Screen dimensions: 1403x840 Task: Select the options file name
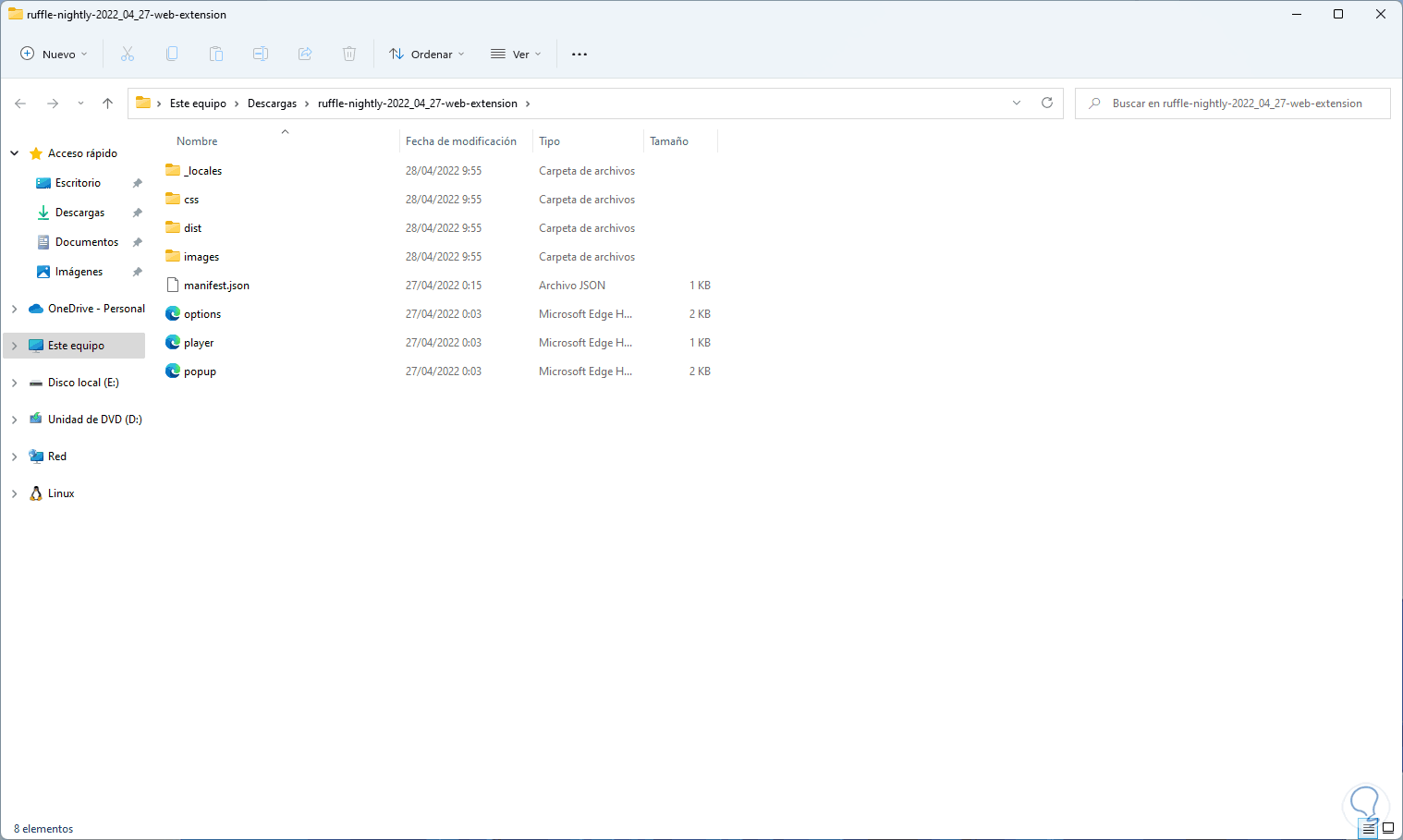point(202,314)
